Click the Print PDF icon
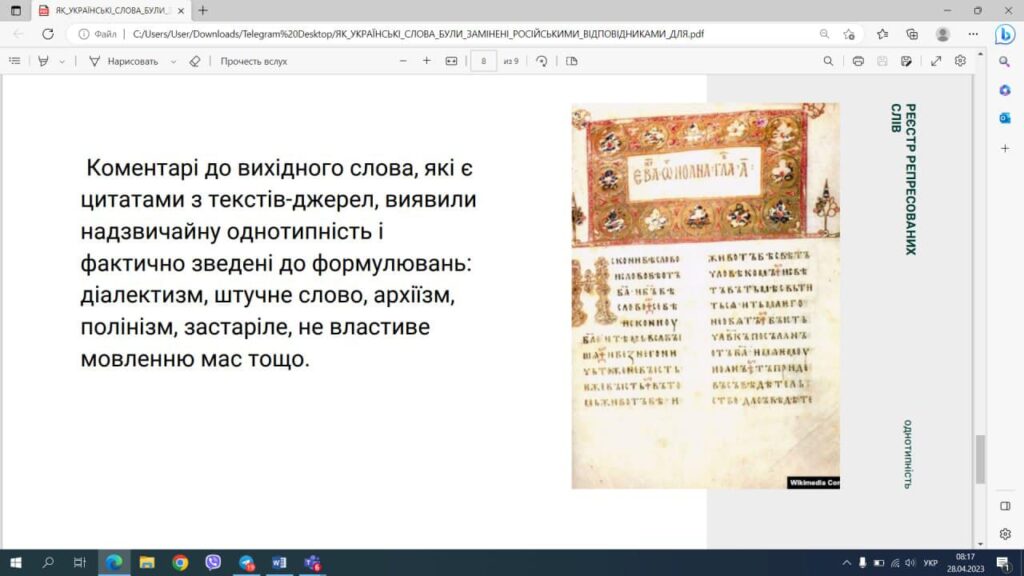The image size is (1024, 576). coord(858,61)
